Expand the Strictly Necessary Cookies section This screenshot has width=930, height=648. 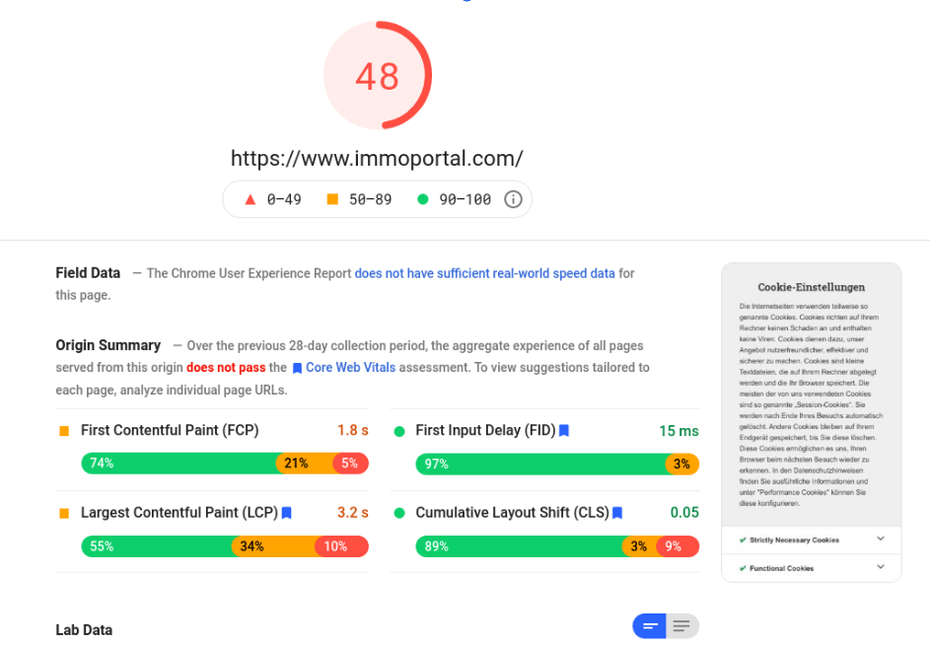[880, 539]
